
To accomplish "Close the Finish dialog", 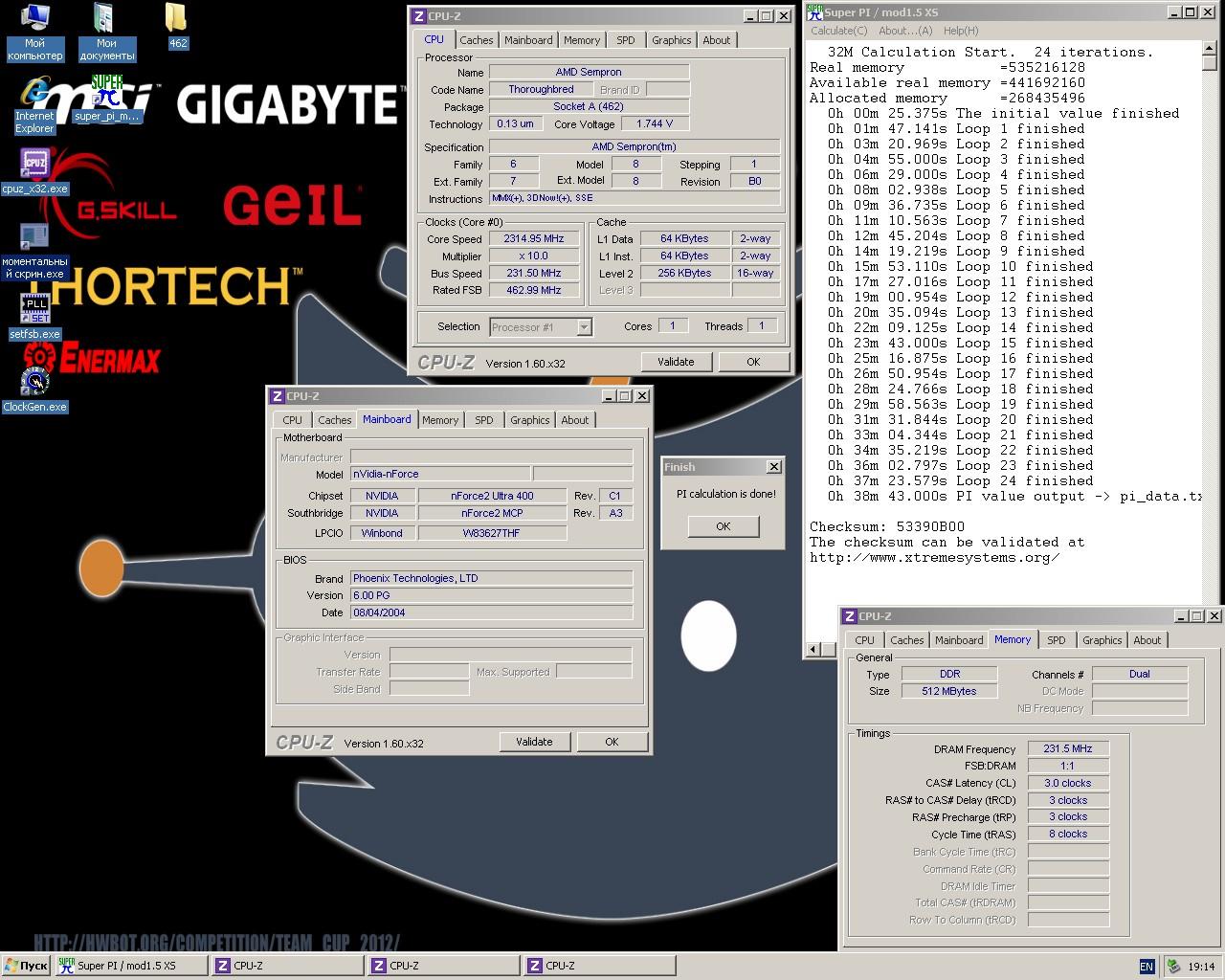I will click(773, 467).
